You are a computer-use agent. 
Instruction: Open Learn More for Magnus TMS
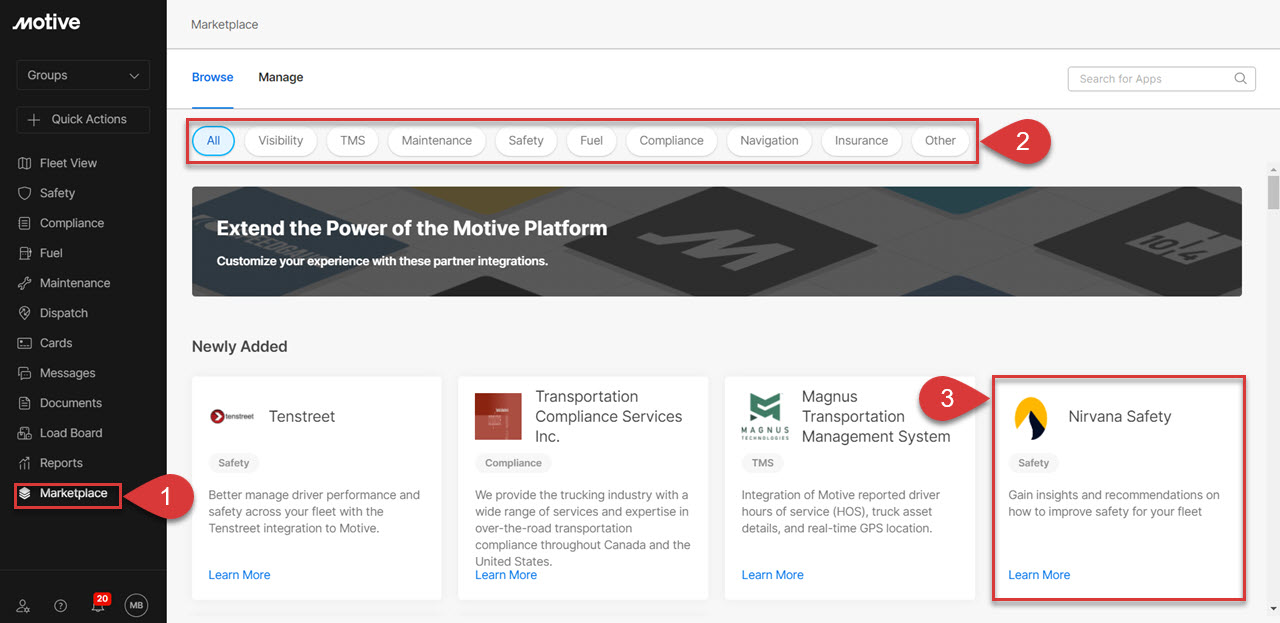773,575
